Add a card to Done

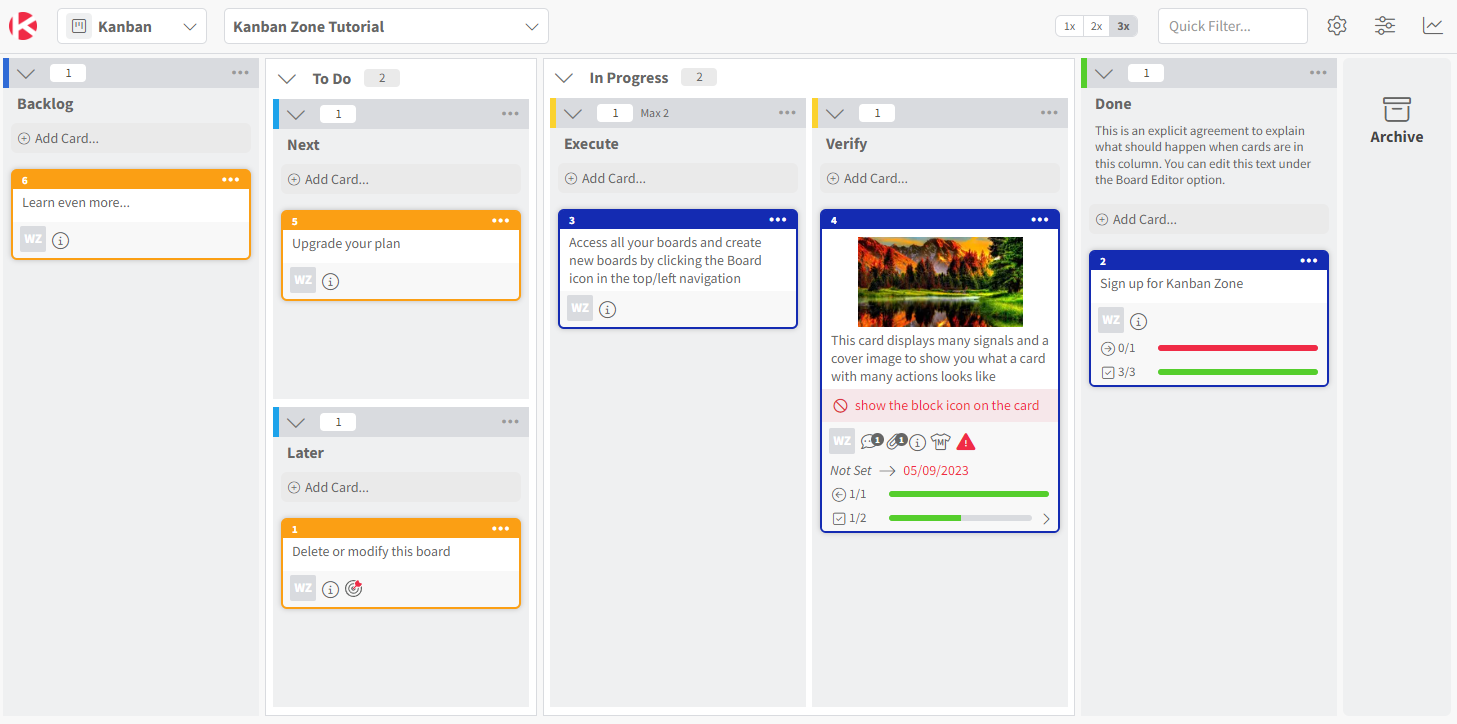[x=1209, y=219]
